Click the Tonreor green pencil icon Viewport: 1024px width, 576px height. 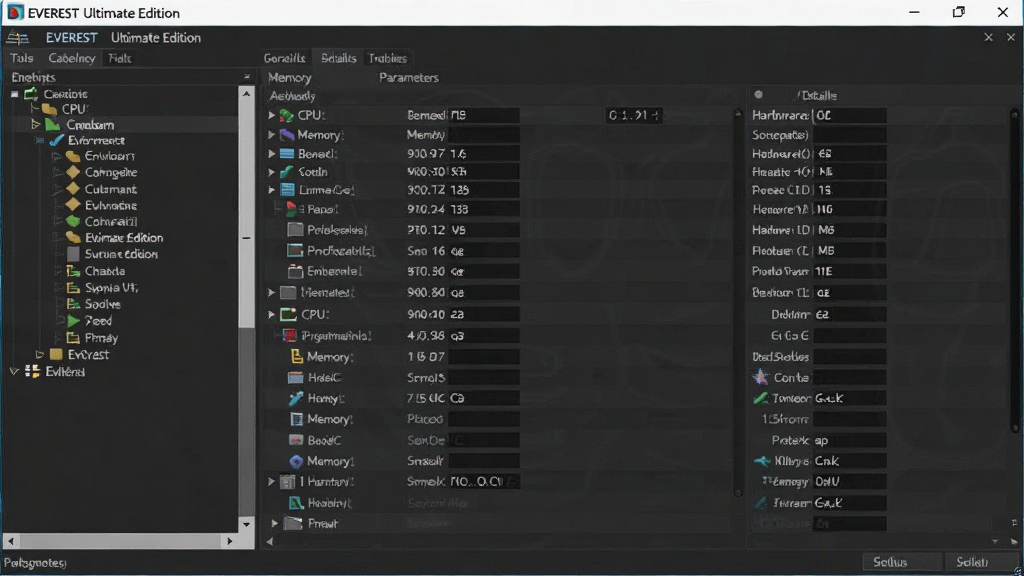click(760, 398)
